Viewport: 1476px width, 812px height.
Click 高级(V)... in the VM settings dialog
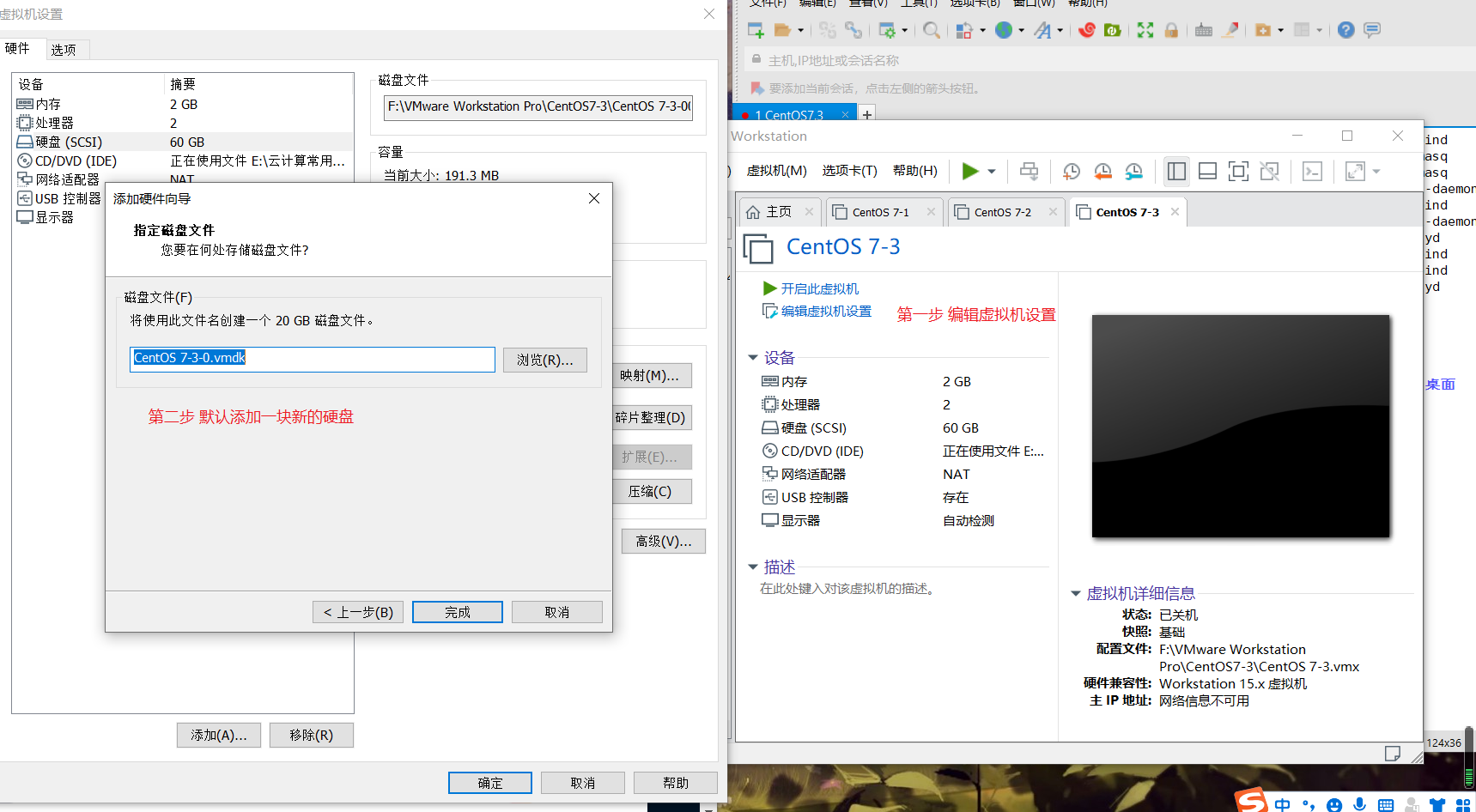click(664, 541)
